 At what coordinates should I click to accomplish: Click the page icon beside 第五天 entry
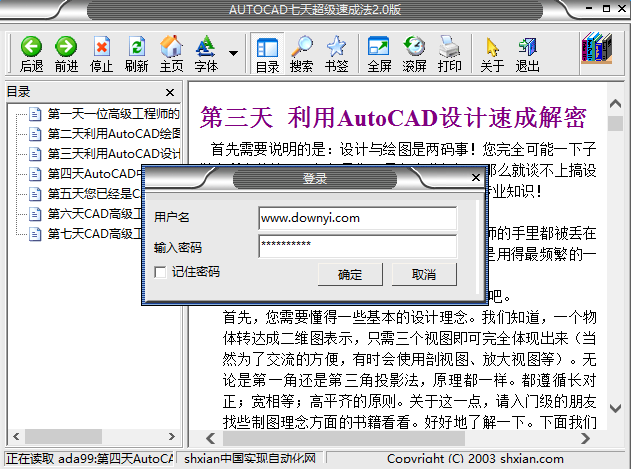point(35,194)
